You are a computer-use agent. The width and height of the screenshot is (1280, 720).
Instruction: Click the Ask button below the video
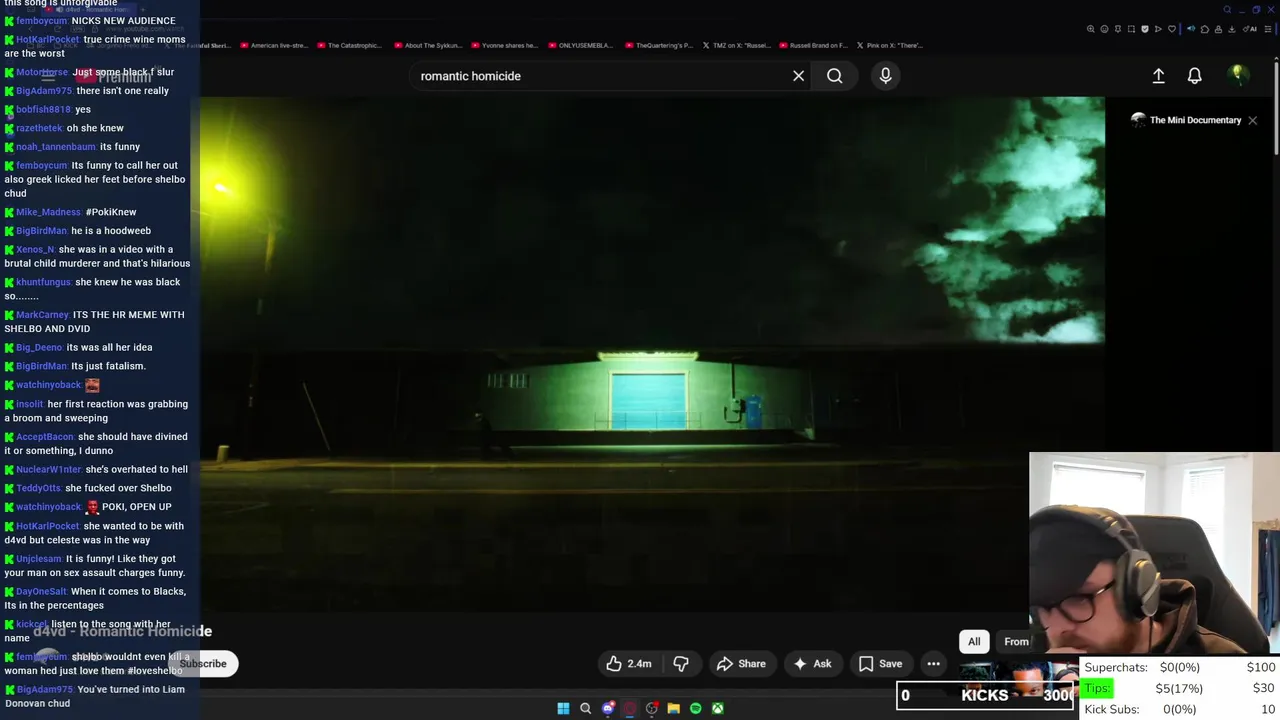coord(812,664)
